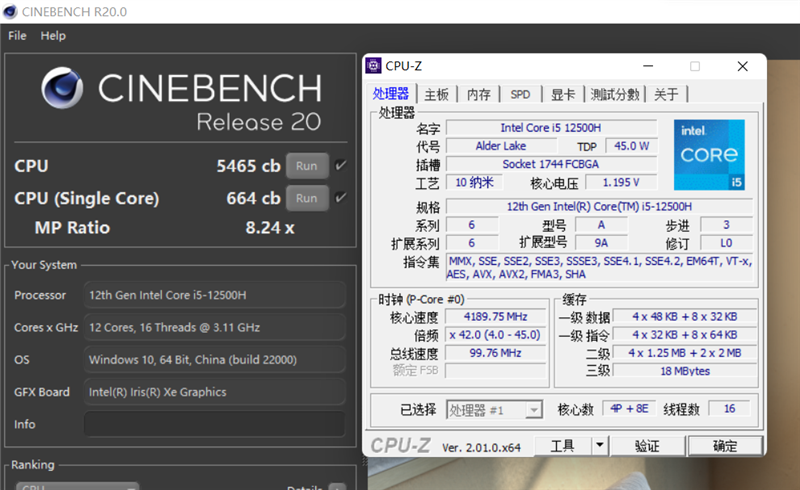Switch to the 内存 tab
800x490 pixels.
pyautogui.click(x=479, y=94)
